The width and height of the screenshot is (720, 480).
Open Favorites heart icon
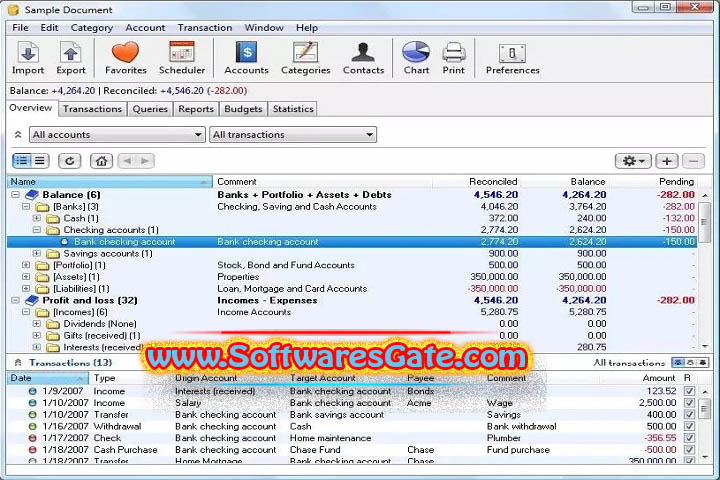(x=125, y=58)
